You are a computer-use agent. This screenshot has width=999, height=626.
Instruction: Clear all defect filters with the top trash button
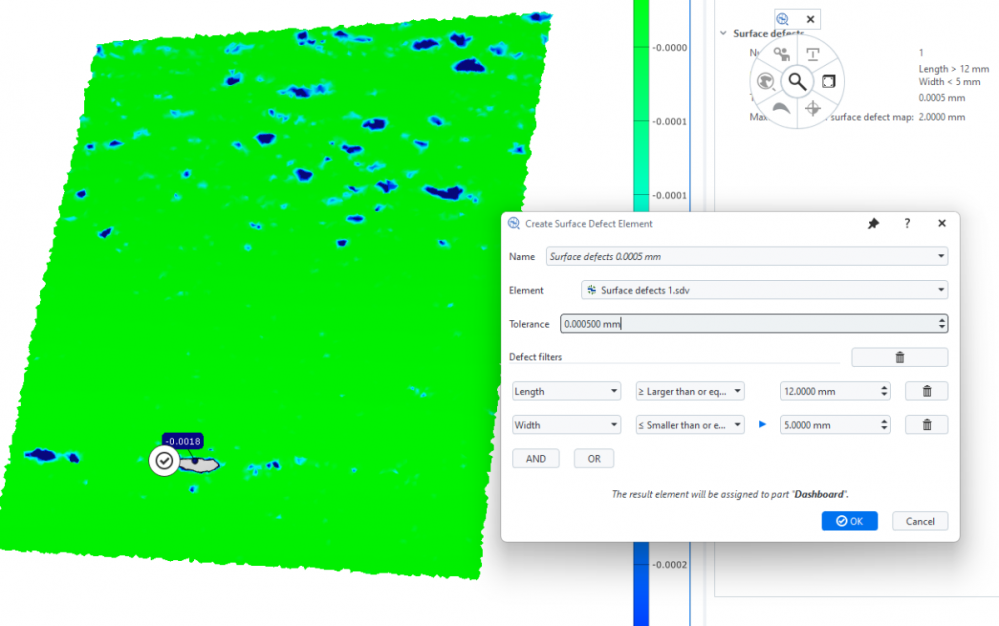click(x=899, y=357)
